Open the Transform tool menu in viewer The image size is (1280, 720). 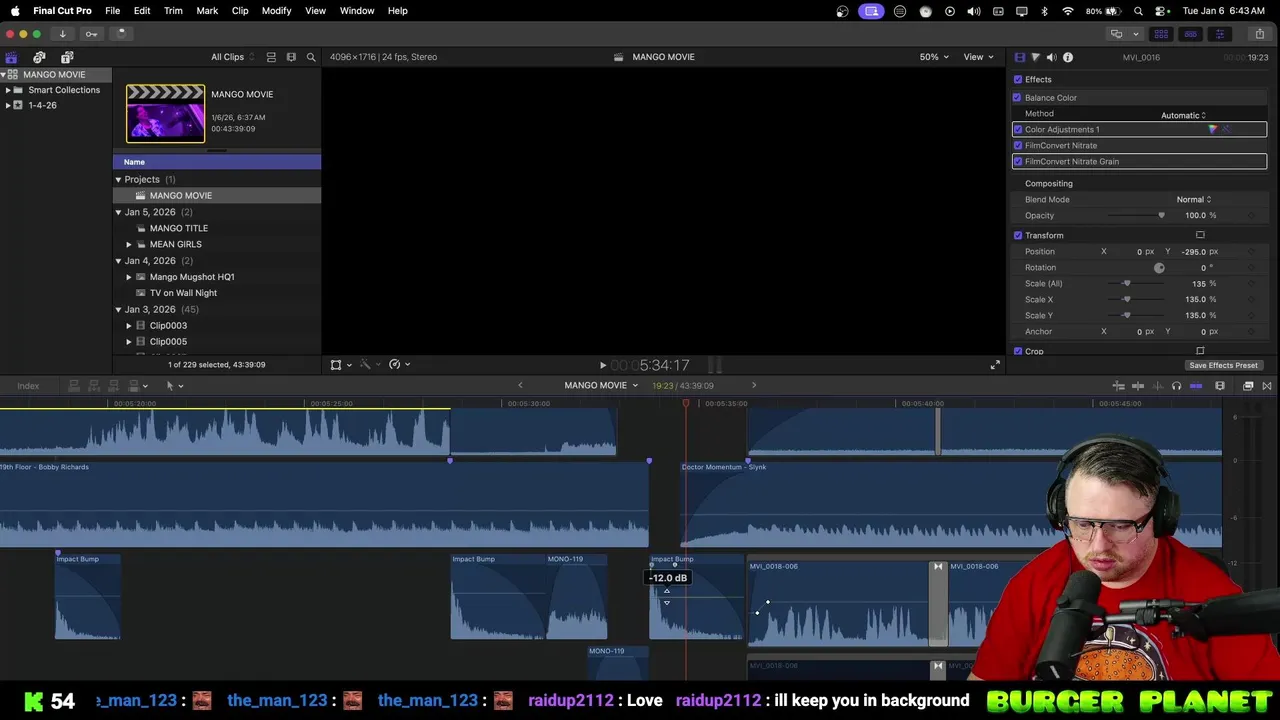(340, 365)
